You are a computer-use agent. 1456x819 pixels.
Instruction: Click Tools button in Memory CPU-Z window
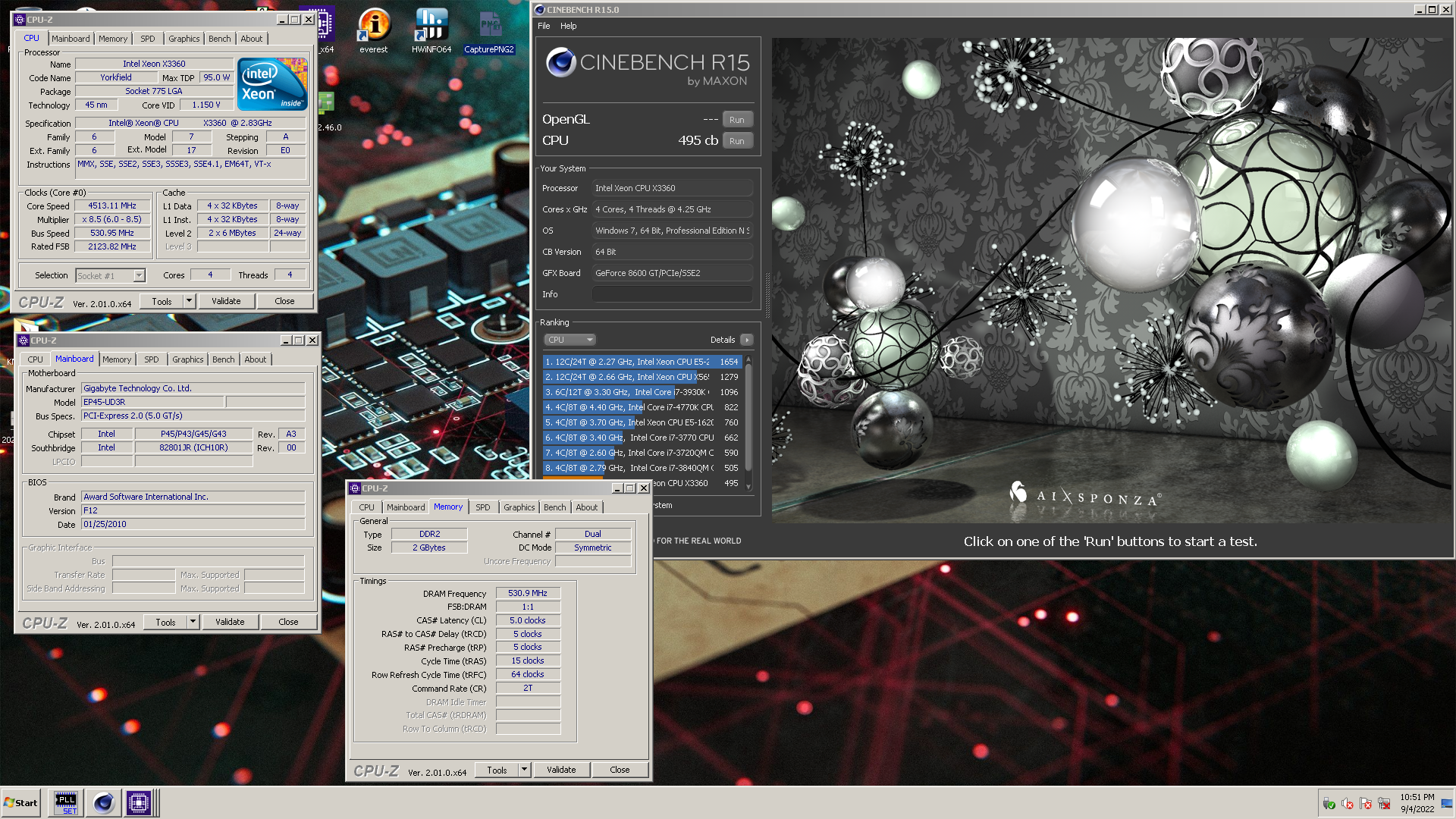click(497, 770)
